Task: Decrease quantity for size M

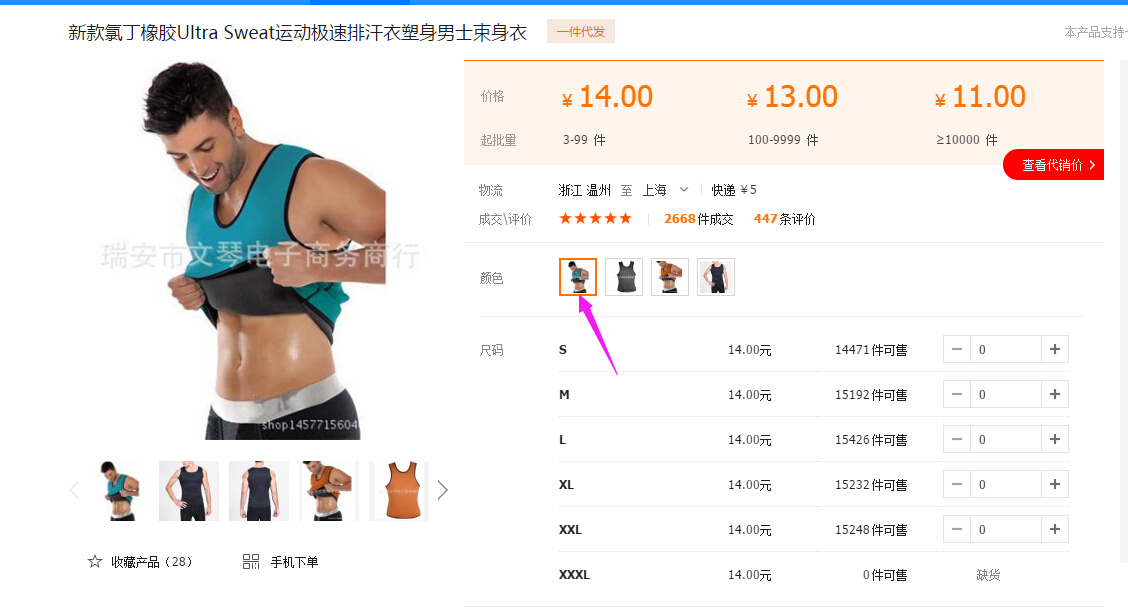Action: (957, 394)
